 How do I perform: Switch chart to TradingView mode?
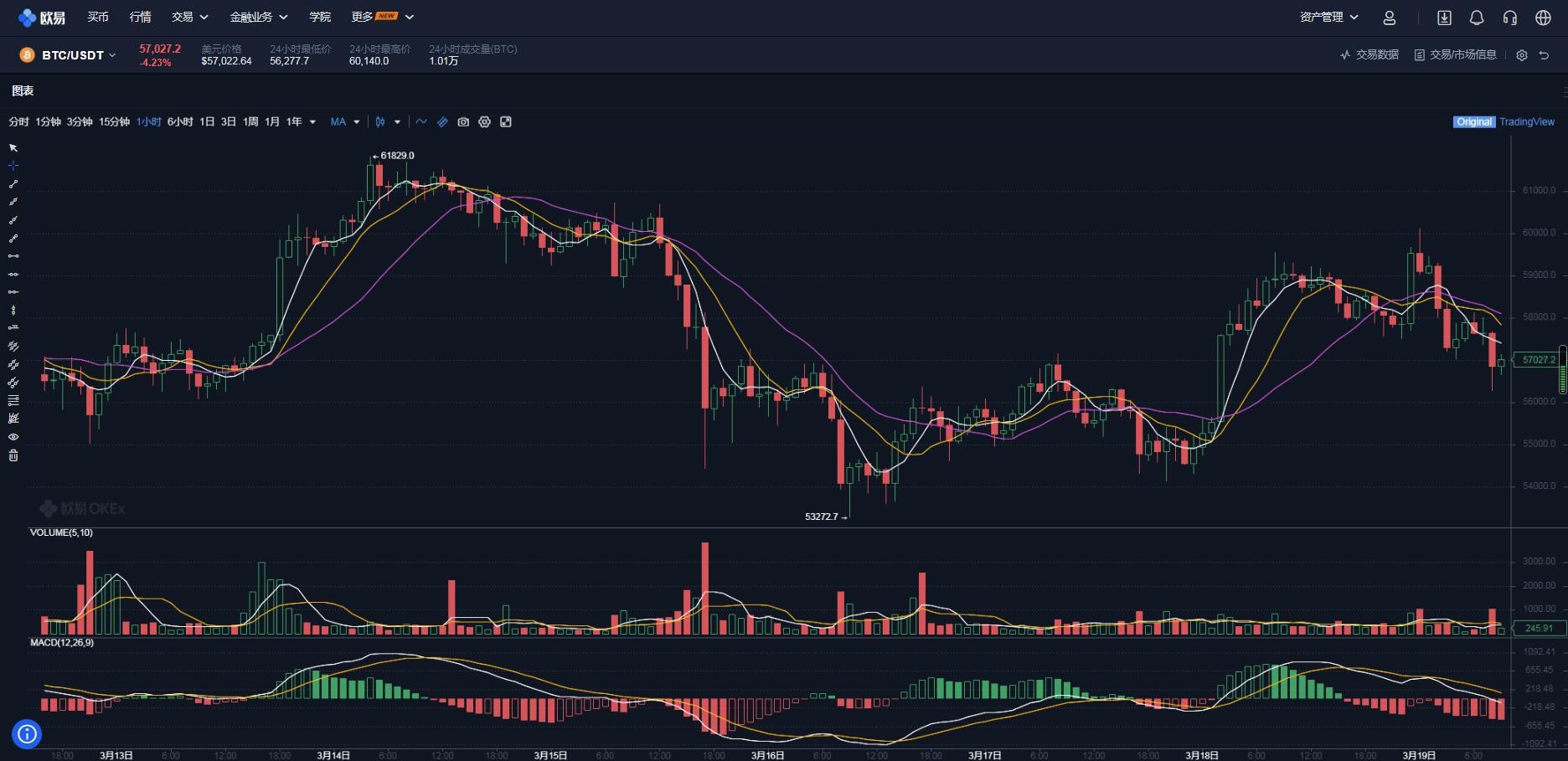[1526, 122]
